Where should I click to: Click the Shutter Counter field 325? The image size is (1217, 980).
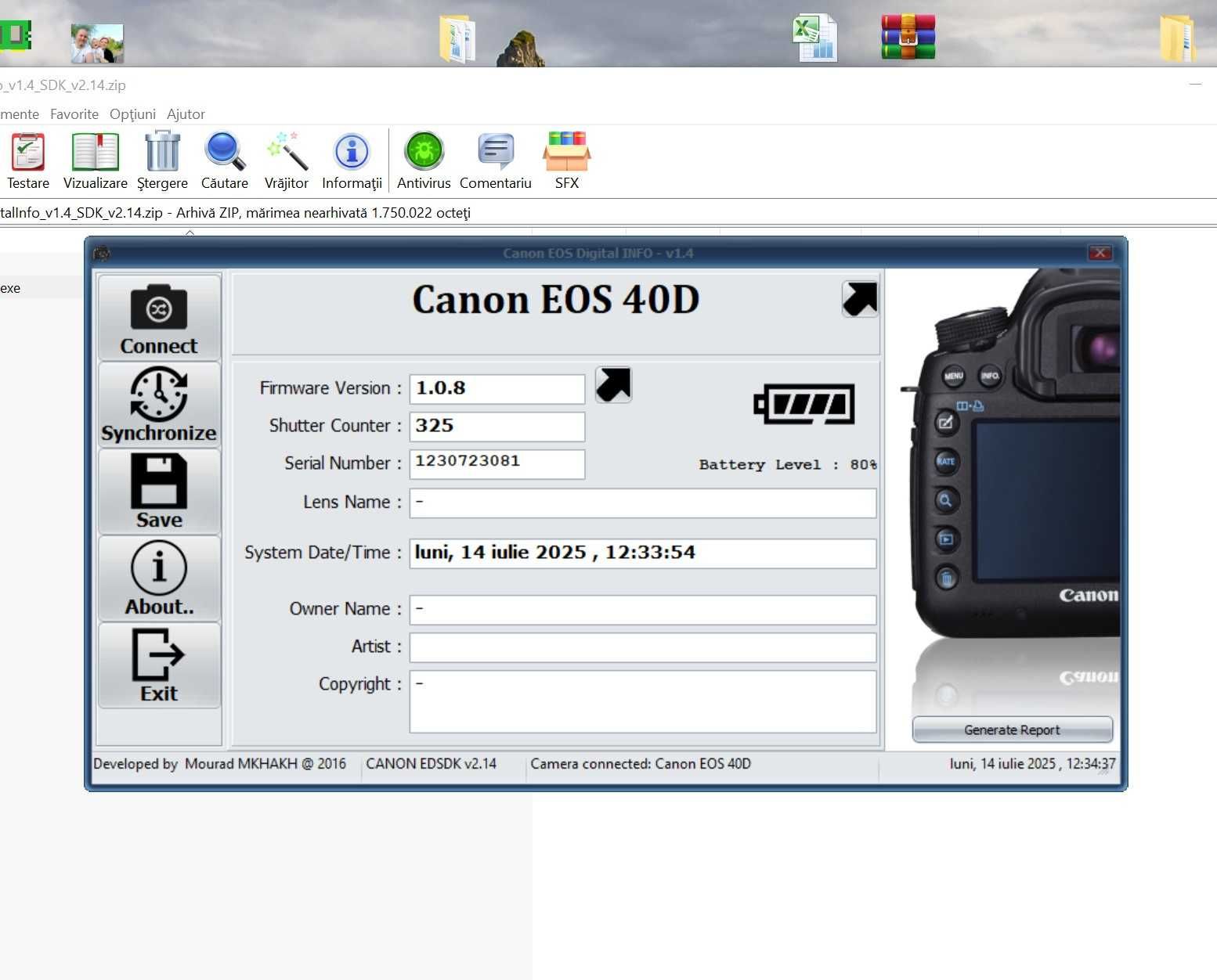(497, 427)
